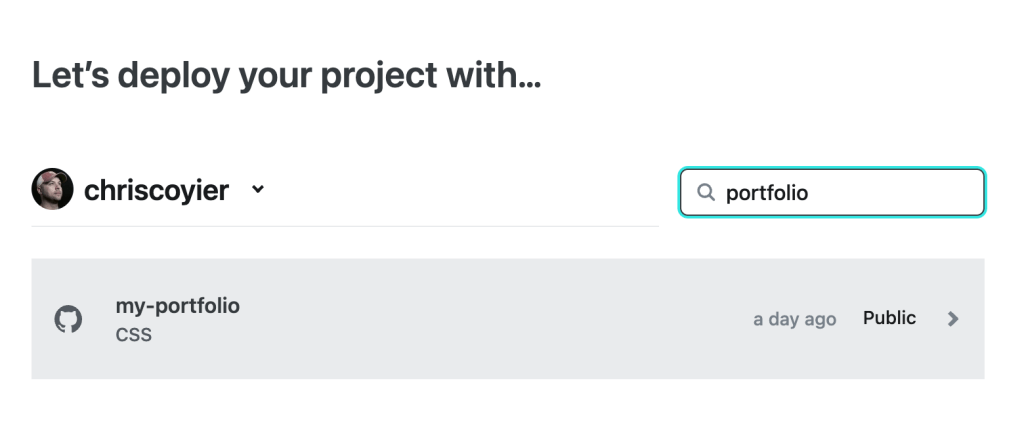Image resolution: width=1024 pixels, height=433 pixels.
Task: Open the my-portfolio repository name
Action: 178,305
